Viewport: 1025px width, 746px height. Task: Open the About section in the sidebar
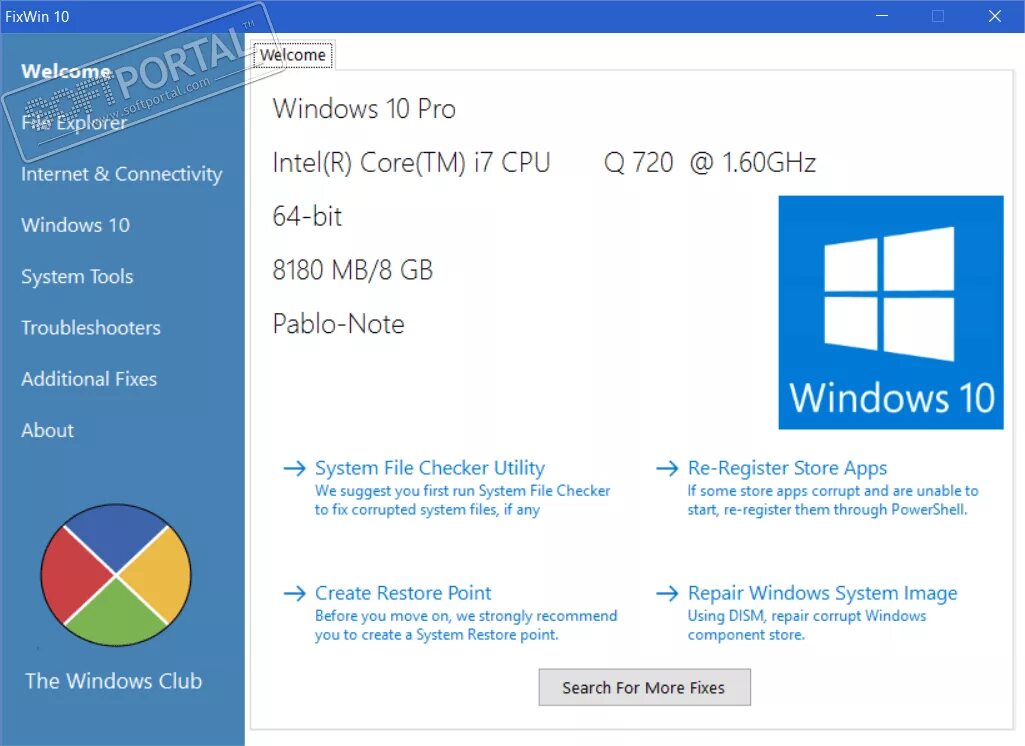(x=47, y=430)
